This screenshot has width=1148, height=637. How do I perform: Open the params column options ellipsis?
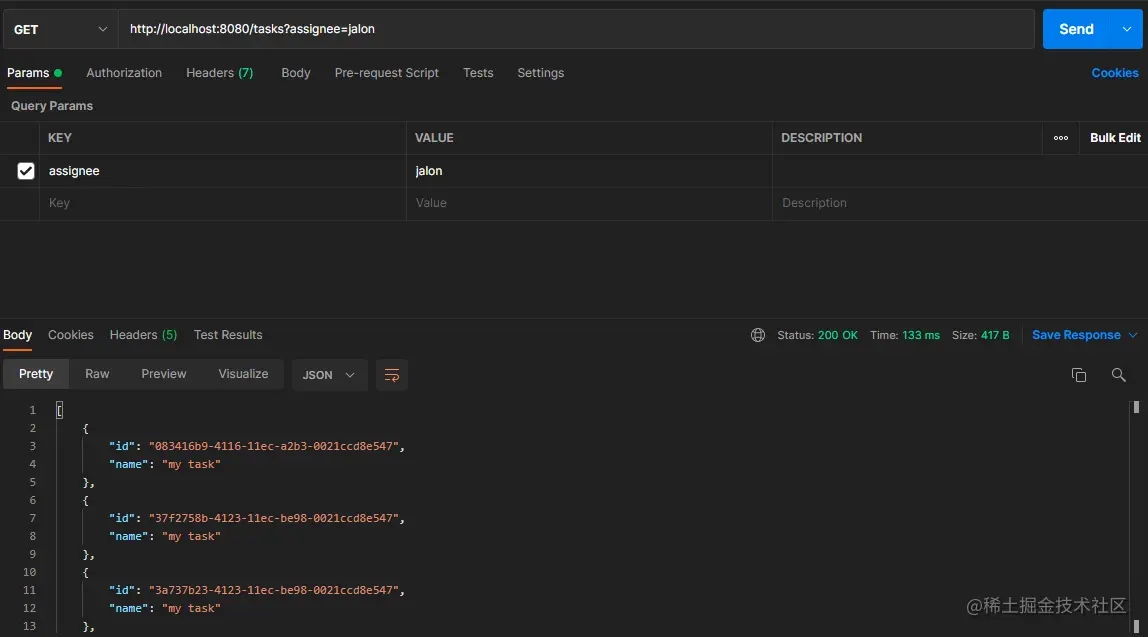[x=1061, y=138]
